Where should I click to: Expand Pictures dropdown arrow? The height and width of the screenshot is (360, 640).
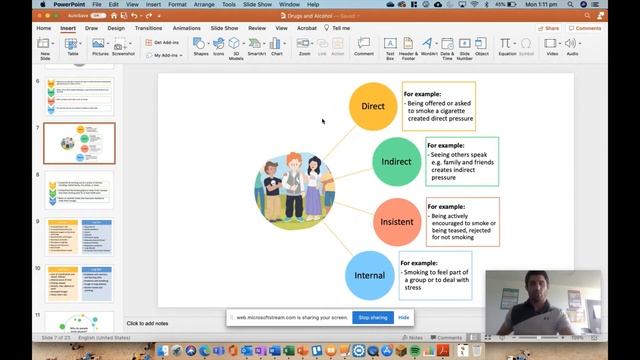click(x=108, y=43)
